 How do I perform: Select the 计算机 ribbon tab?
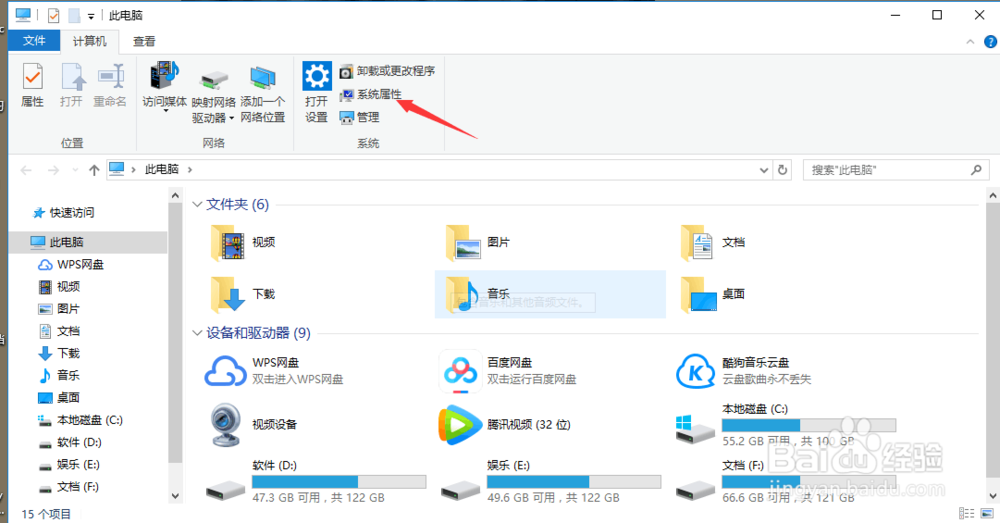coord(89,41)
